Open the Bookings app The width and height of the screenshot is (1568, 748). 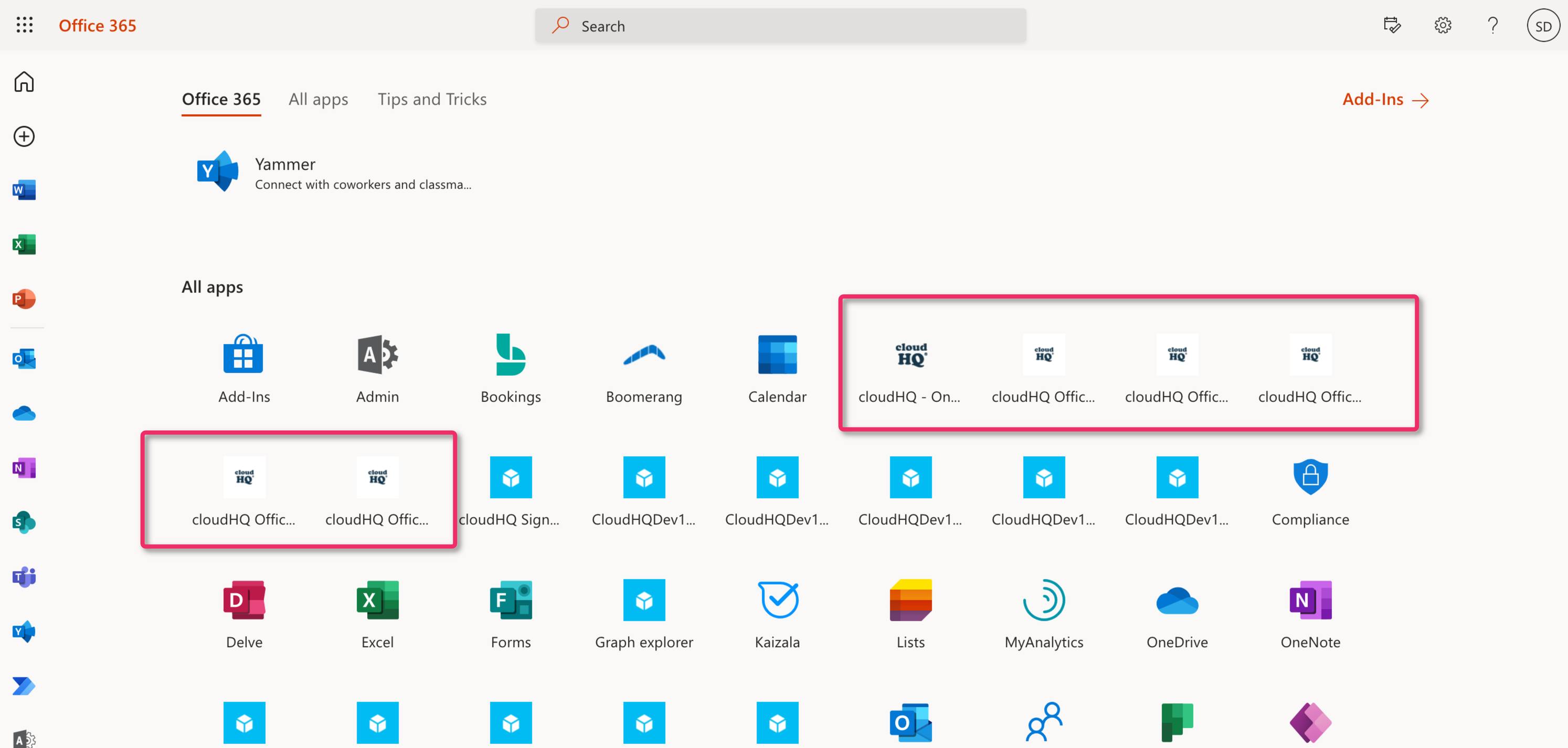pyautogui.click(x=511, y=369)
